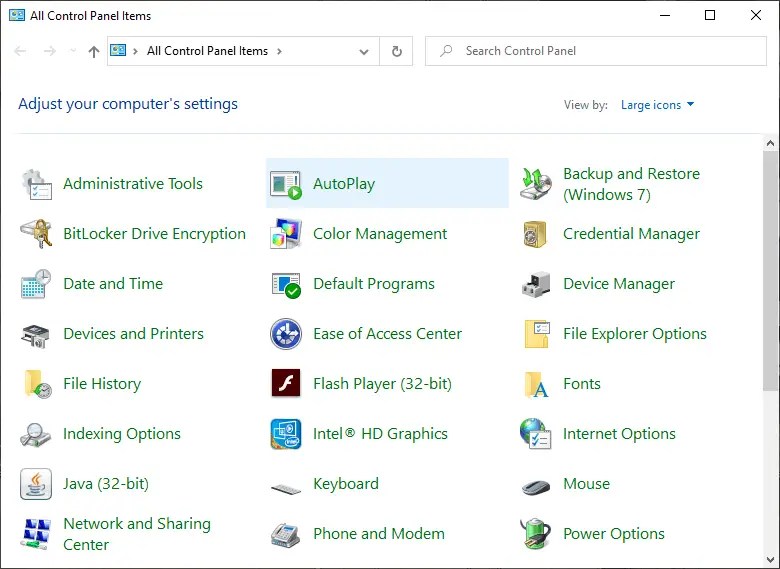The image size is (780, 569).
Task: Click the File History link text
Action: (x=102, y=383)
